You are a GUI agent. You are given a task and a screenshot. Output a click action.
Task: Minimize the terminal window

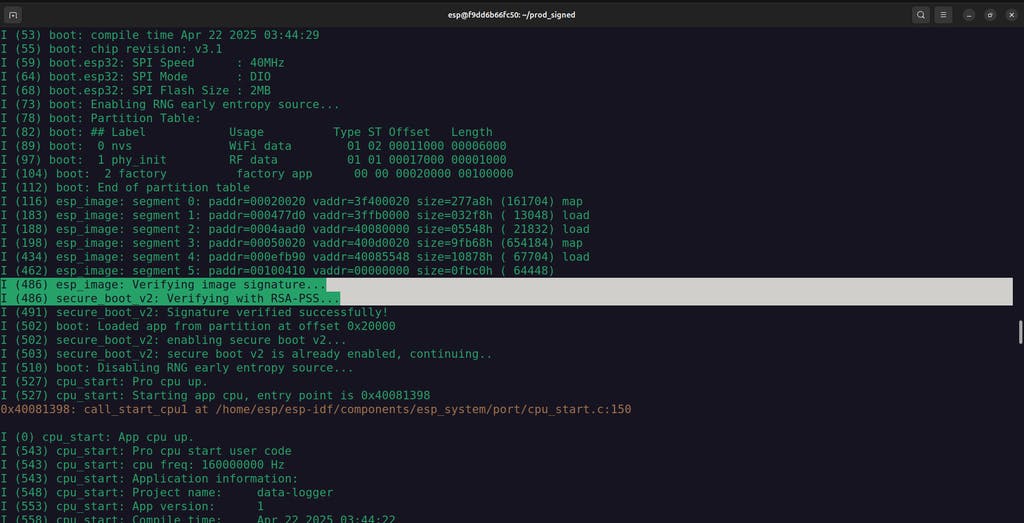(x=969, y=14)
